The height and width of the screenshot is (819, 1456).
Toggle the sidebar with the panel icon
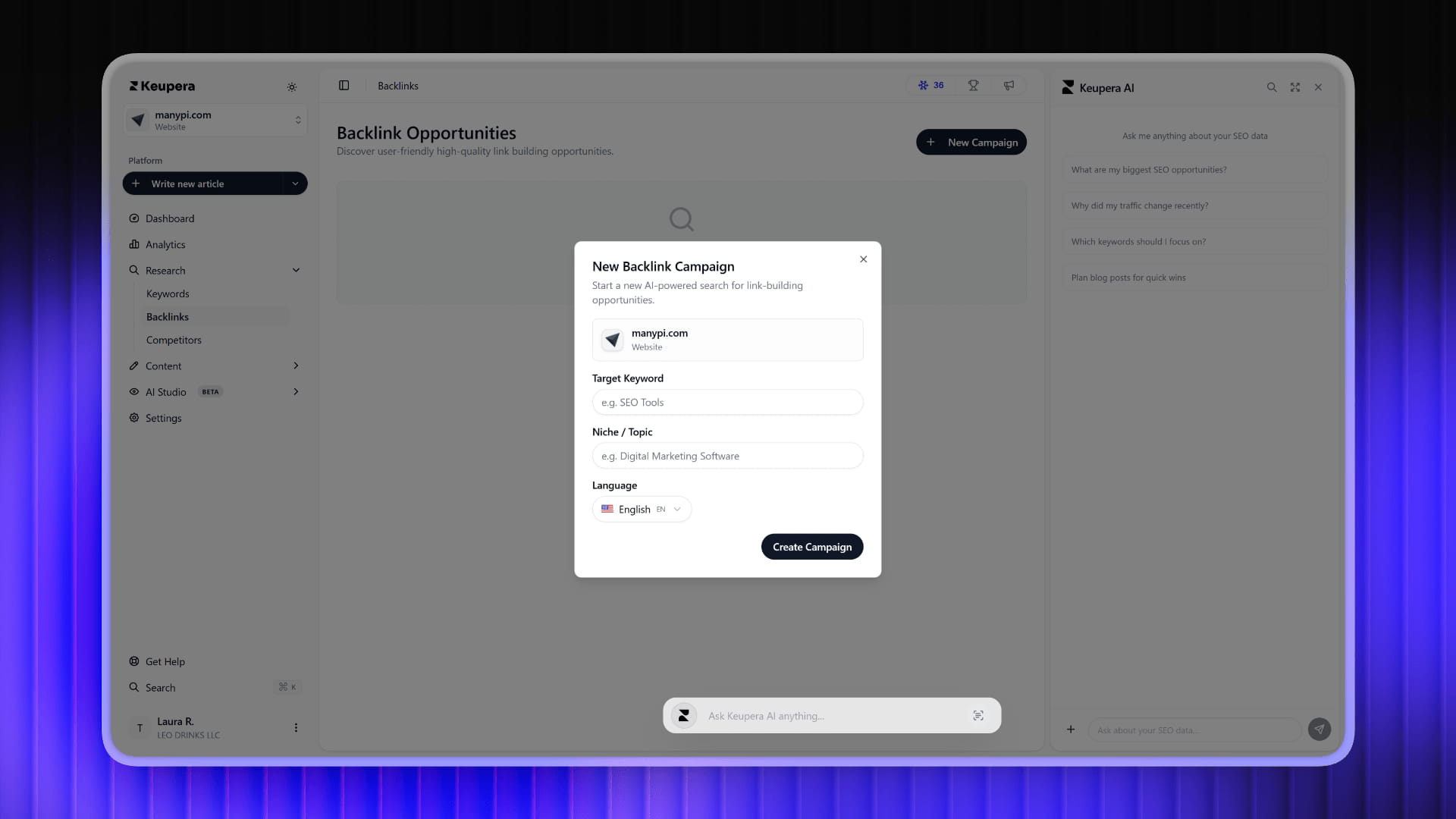344,85
